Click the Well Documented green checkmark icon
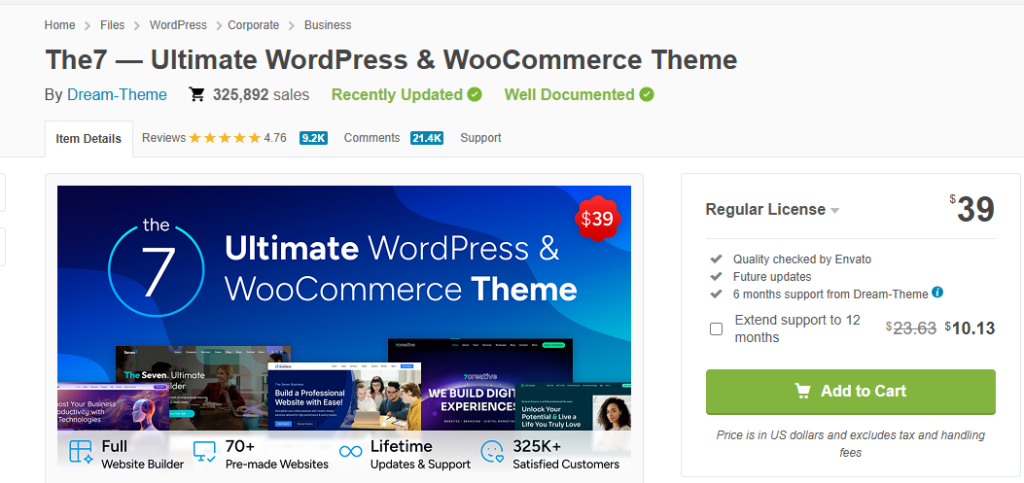 [x=647, y=95]
